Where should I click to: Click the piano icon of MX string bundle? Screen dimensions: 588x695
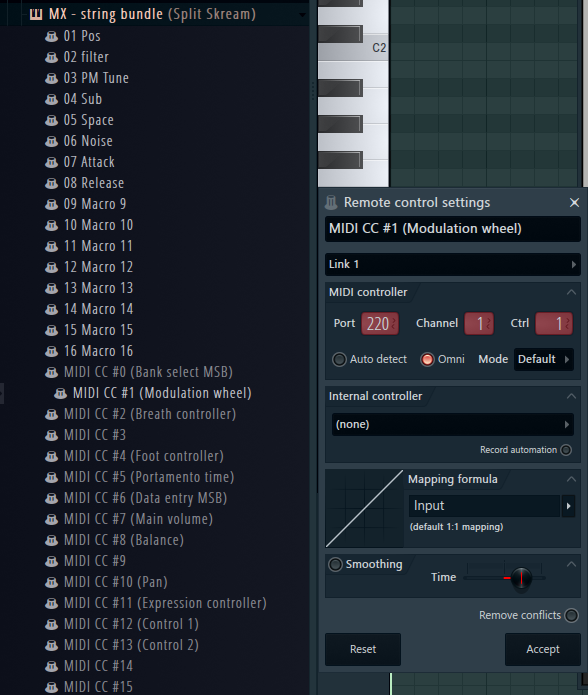[36, 15]
